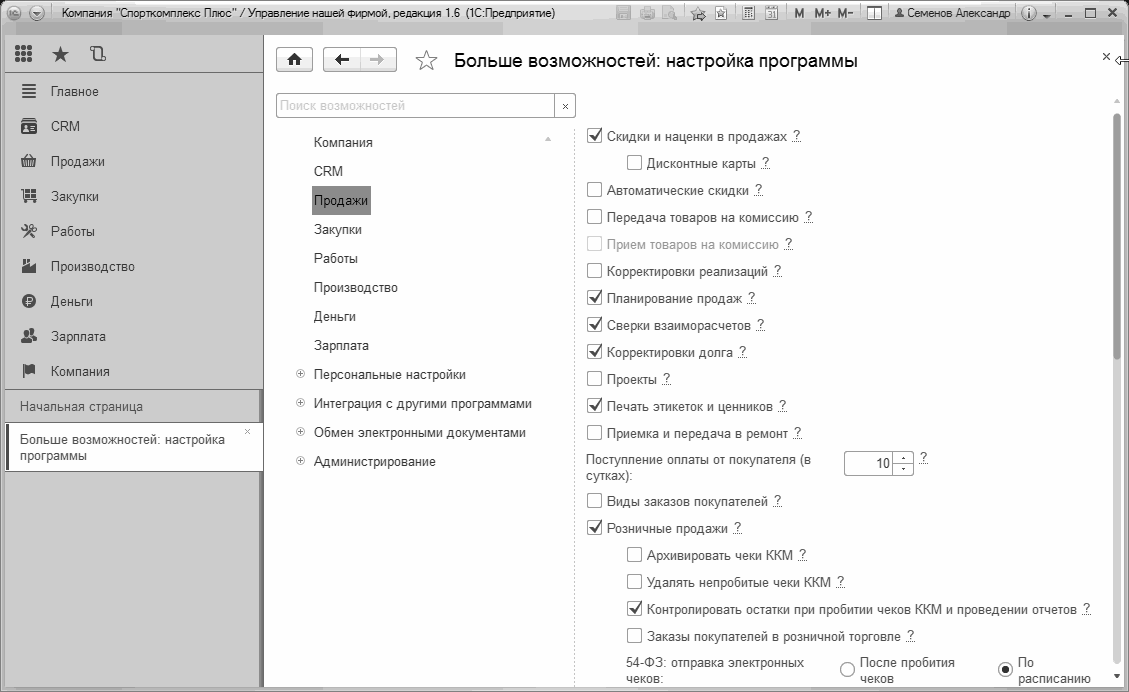The height and width of the screenshot is (692, 1129).
Task: Uncheck Скидки и наценки в продажах
Action: click(x=594, y=135)
